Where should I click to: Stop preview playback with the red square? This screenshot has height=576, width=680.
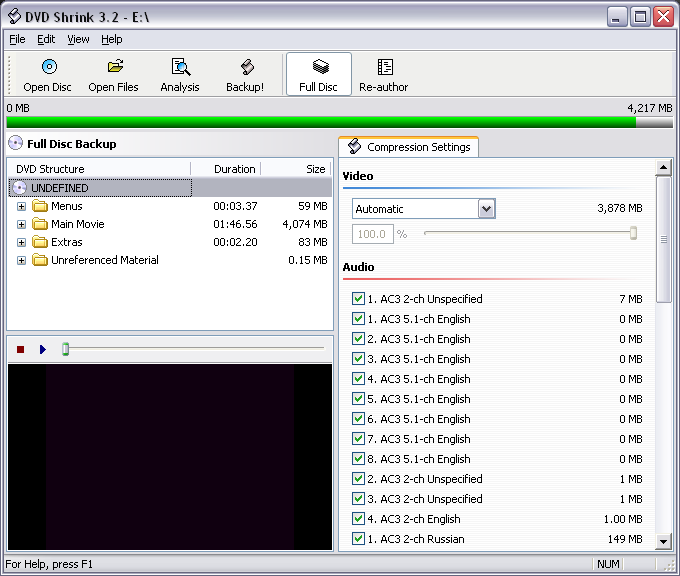point(20,349)
